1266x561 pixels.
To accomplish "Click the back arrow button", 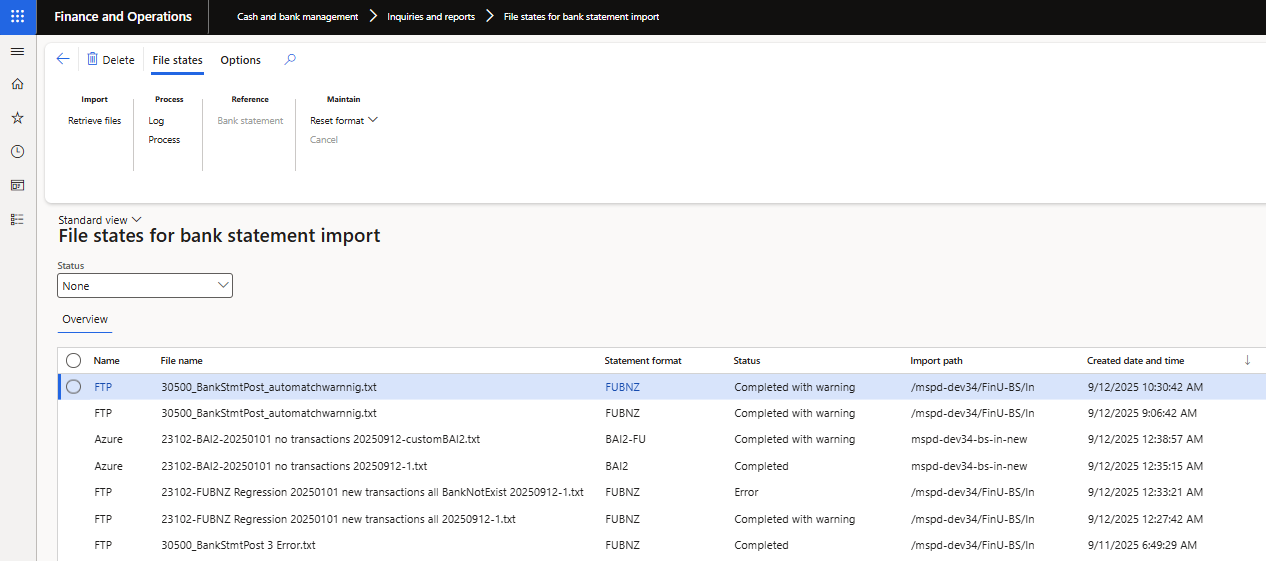I will (63, 60).
